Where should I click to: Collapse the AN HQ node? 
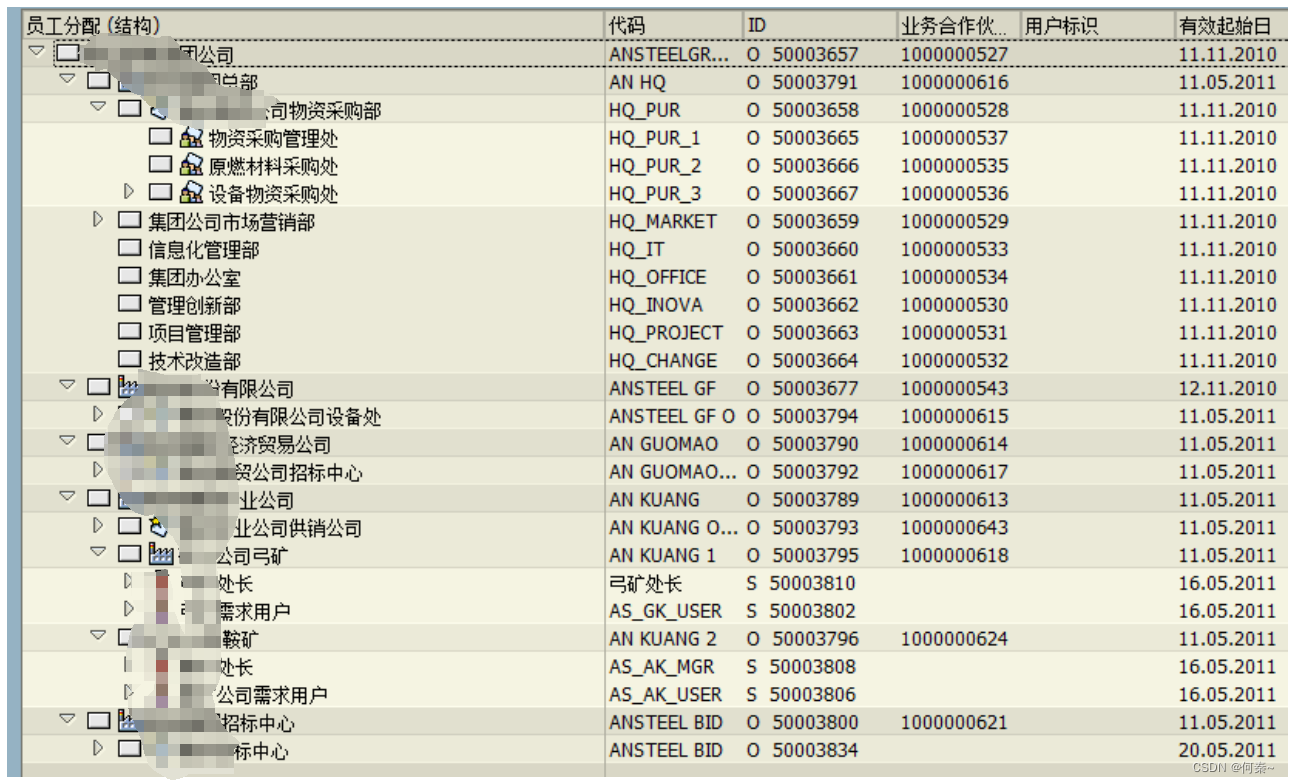[67, 79]
